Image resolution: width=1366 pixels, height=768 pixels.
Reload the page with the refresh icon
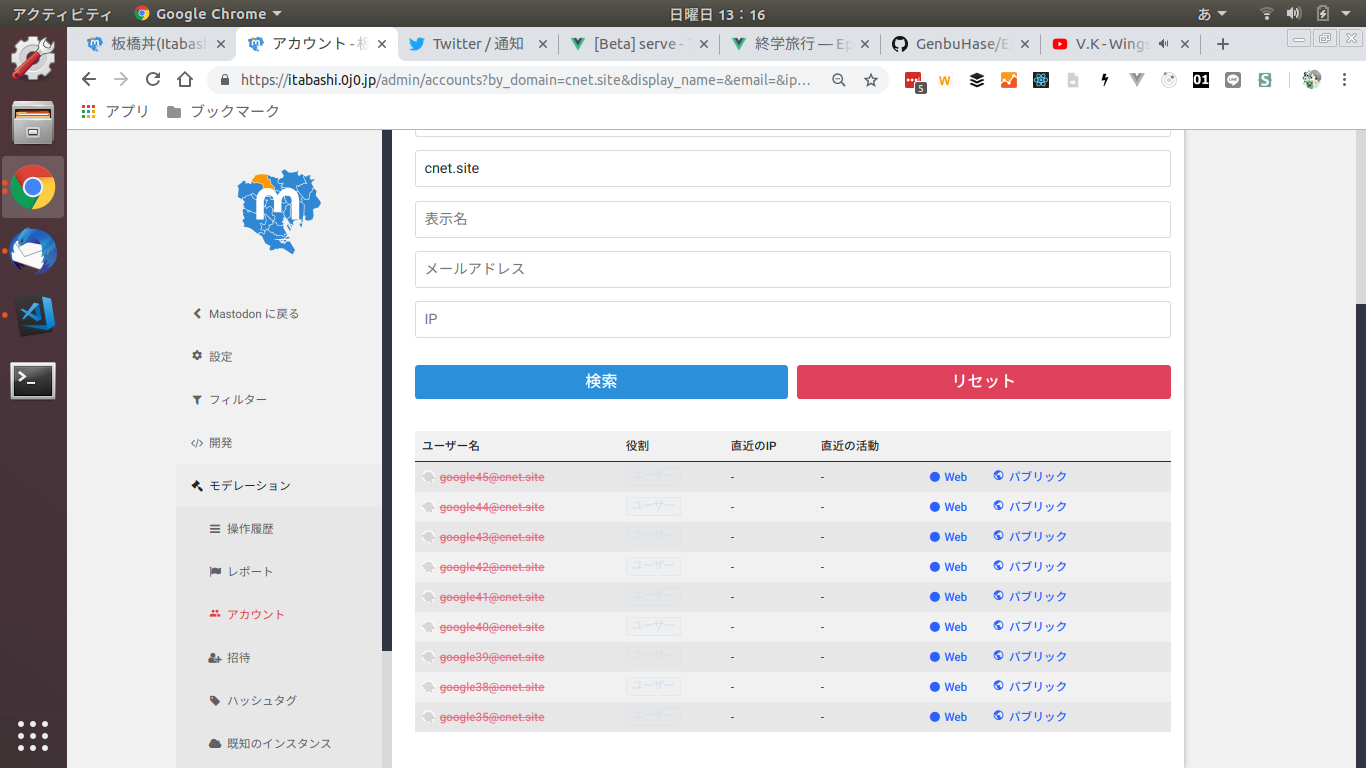pyautogui.click(x=153, y=80)
